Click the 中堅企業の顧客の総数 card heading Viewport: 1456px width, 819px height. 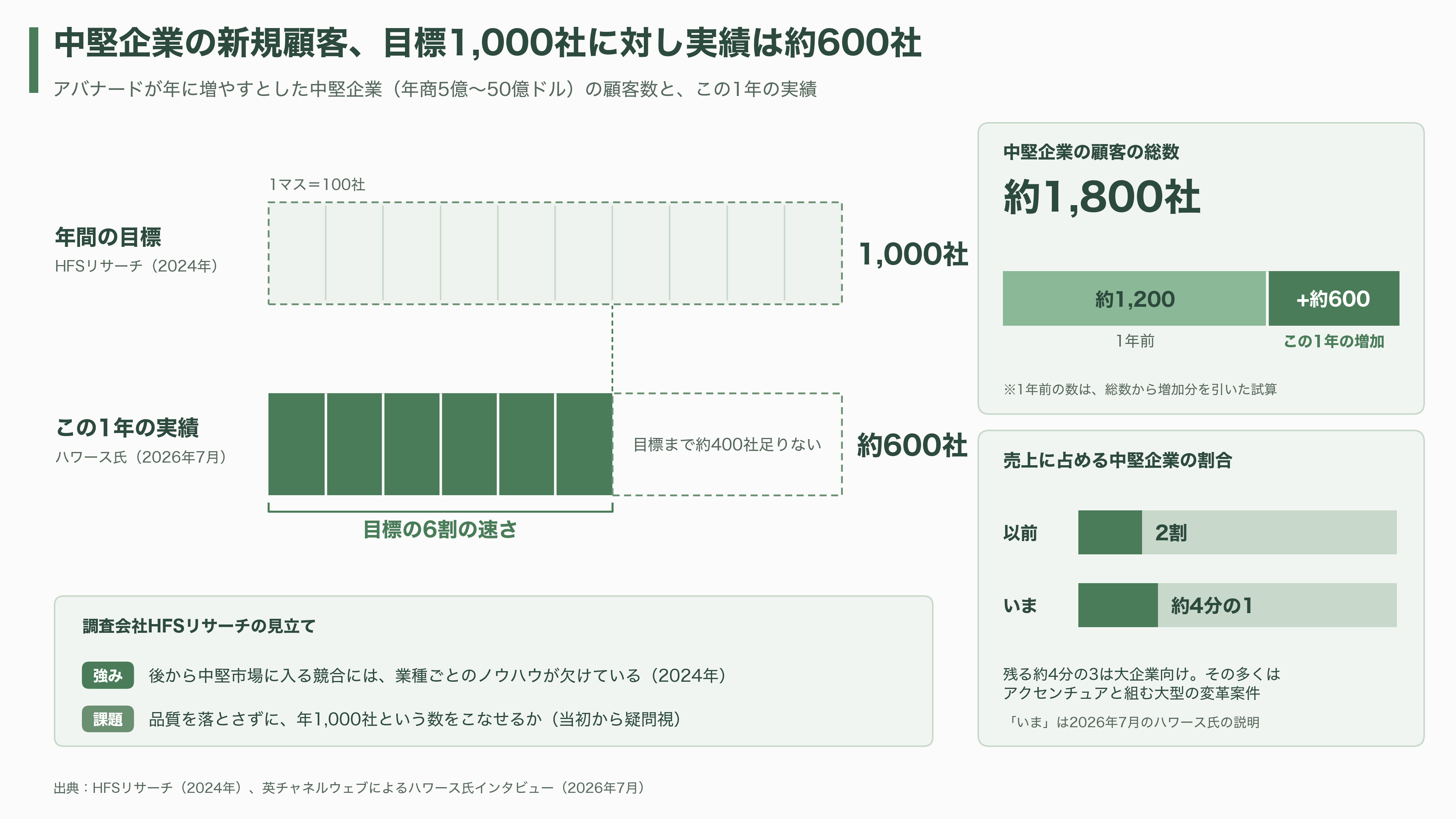1091,152
